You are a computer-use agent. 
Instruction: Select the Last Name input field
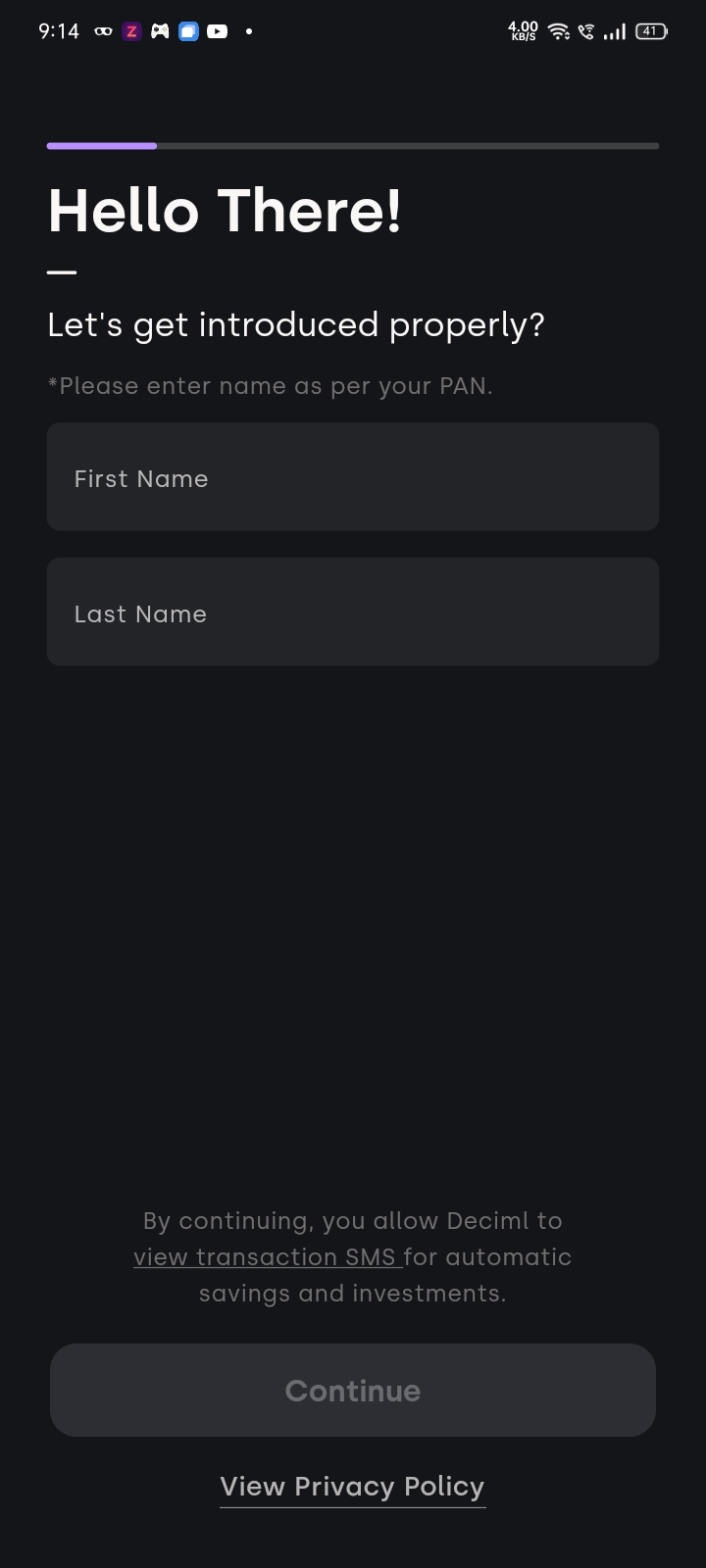coord(353,612)
